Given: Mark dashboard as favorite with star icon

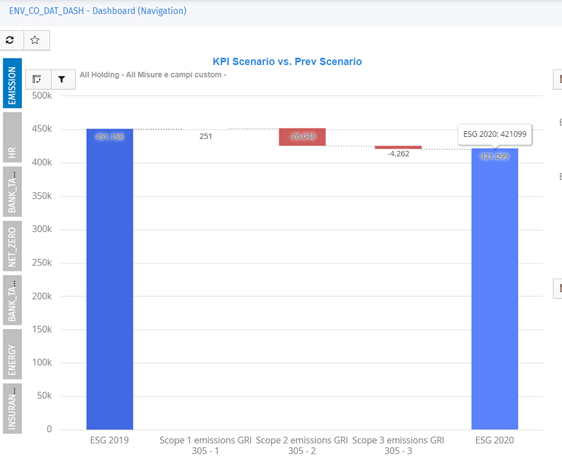Looking at the screenshot, I should (36, 40).
